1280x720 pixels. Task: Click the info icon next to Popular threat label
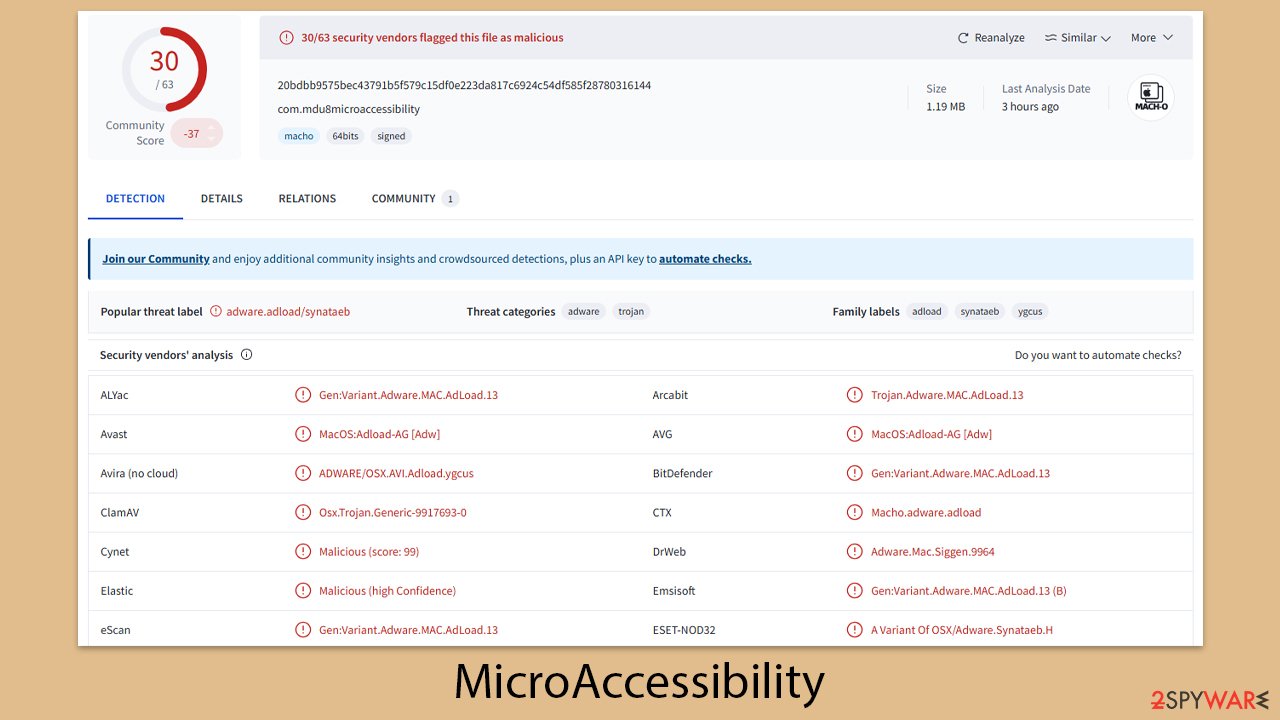pyautogui.click(x=216, y=311)
